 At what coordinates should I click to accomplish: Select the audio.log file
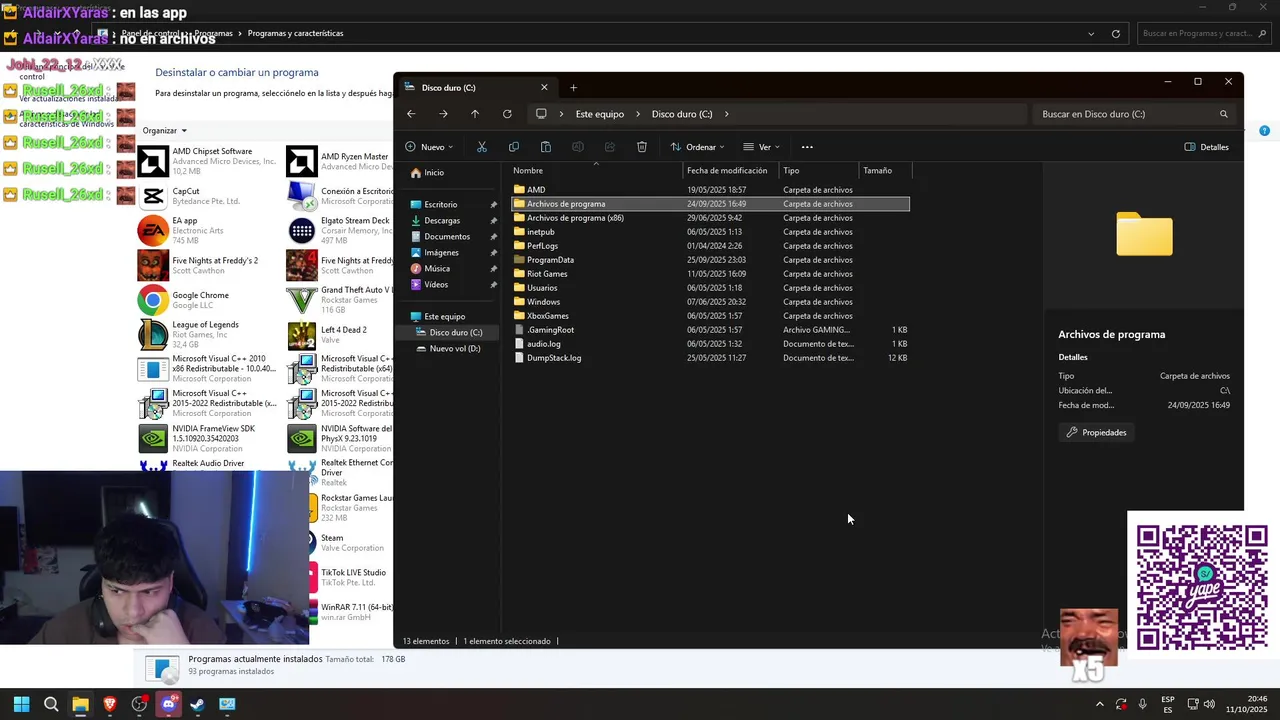[710, 343]
